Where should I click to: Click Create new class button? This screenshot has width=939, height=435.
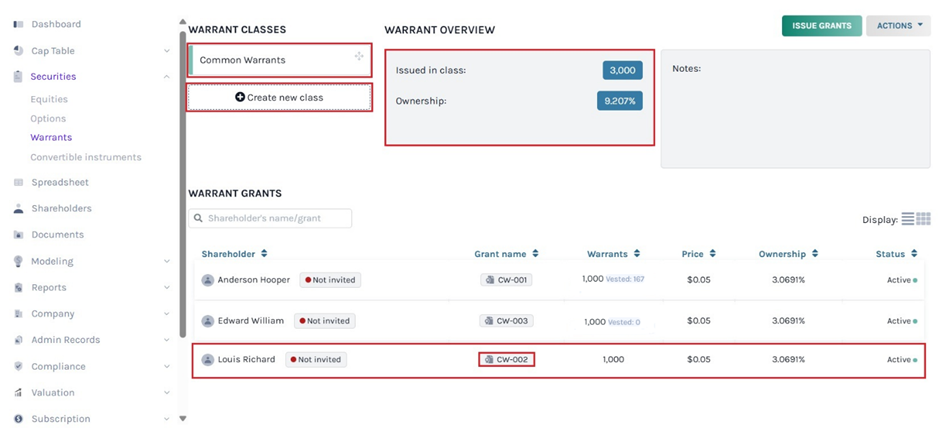point(279,97)
